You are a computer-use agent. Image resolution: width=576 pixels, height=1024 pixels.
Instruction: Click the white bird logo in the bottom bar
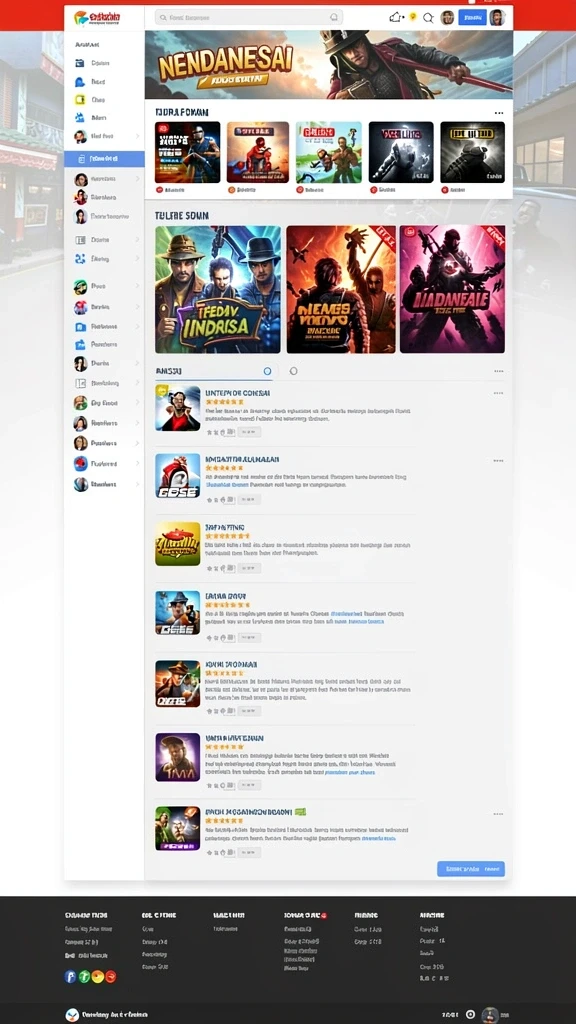(72, 1014)
